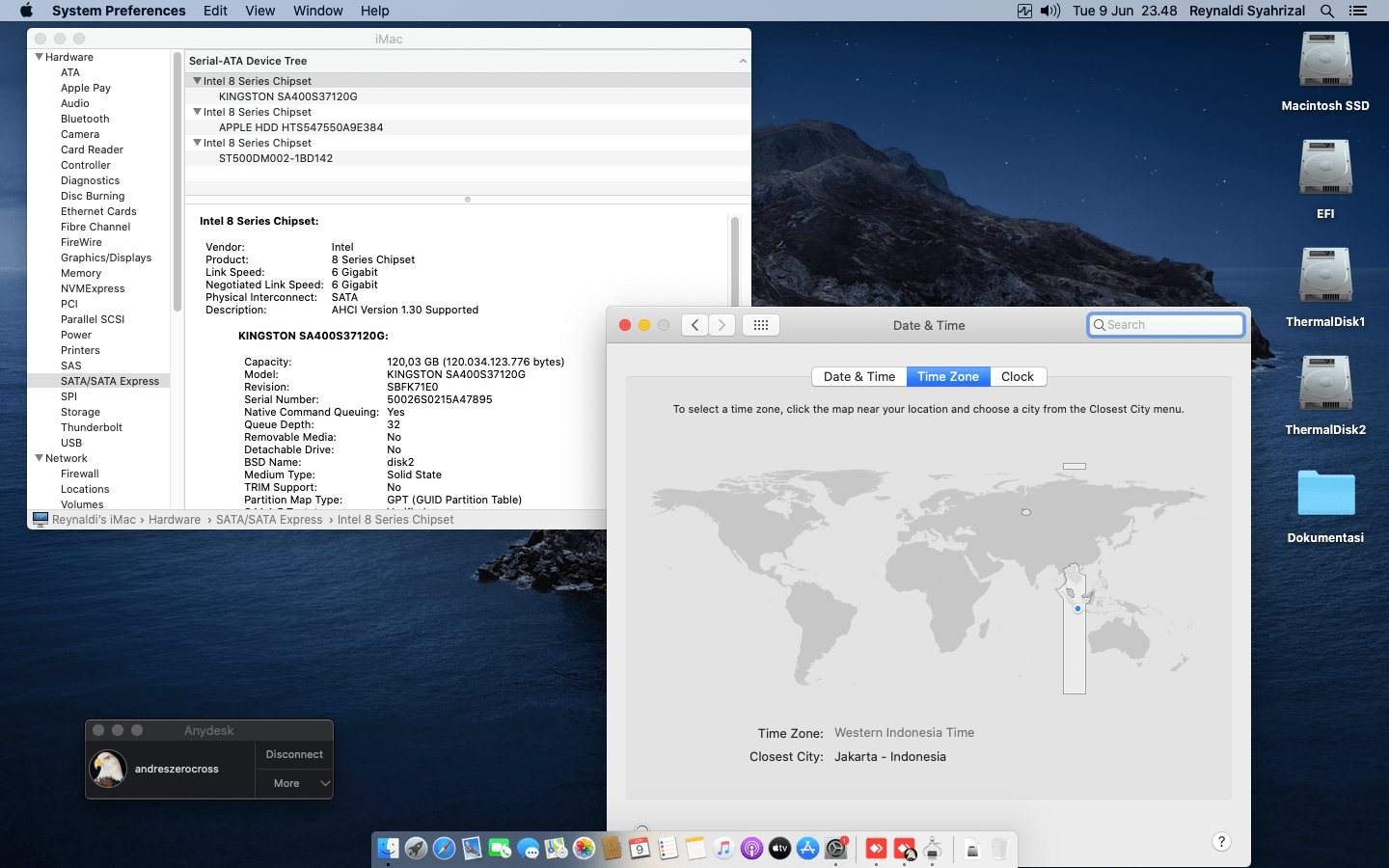Open Apple TV app in Dock
The width and height of the screenshot is (1389, 868).
[x=779, y=849]
